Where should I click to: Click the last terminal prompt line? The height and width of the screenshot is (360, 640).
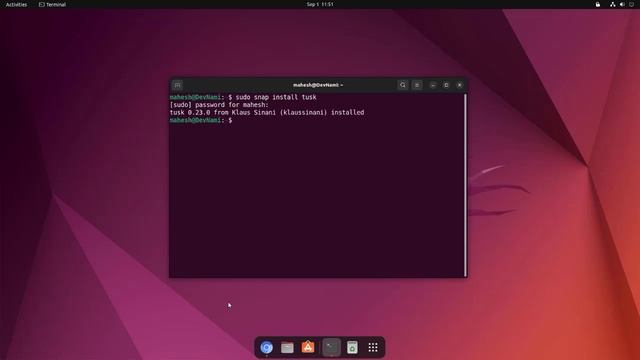pos(201,120)
